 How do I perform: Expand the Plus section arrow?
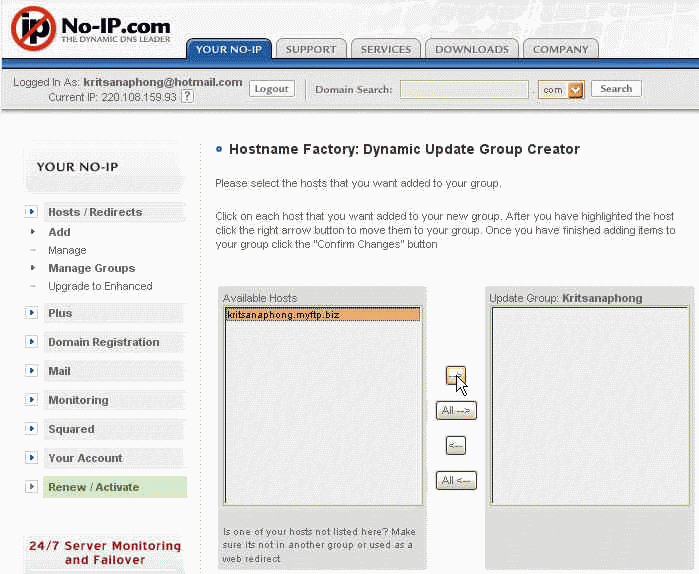[31, 313]
